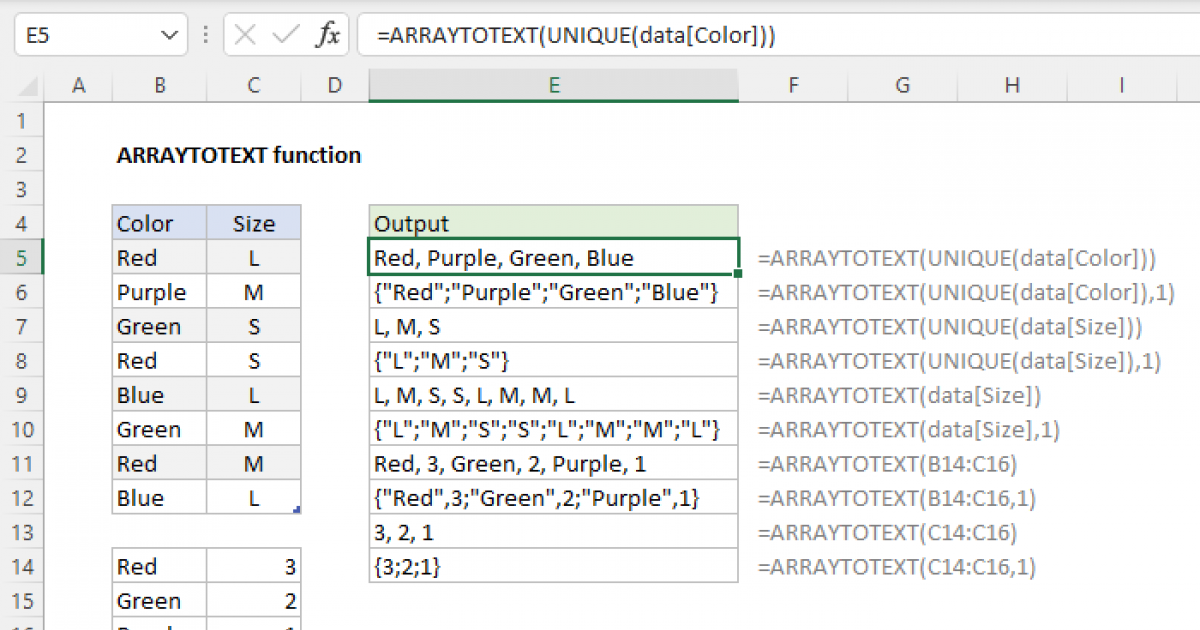Select row 14 header

(x=22, y=567)
